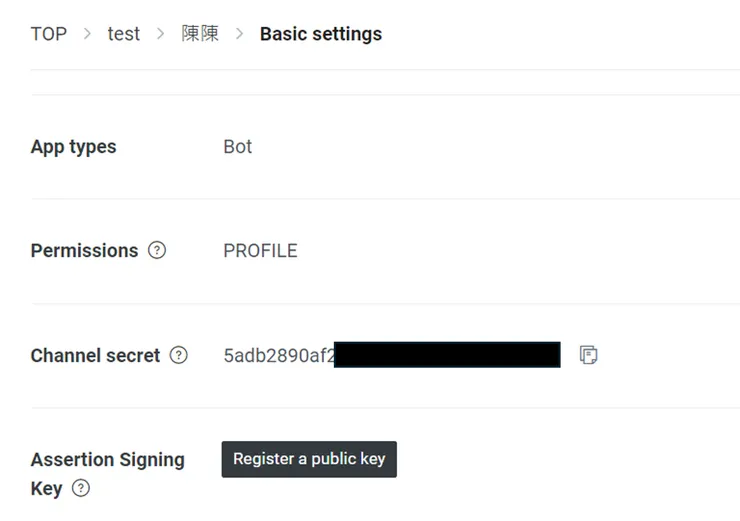Click the Permissions help question mark icon
Image resolution: width=740 pixels, height=521 pixels.
(x=157, y=250)
